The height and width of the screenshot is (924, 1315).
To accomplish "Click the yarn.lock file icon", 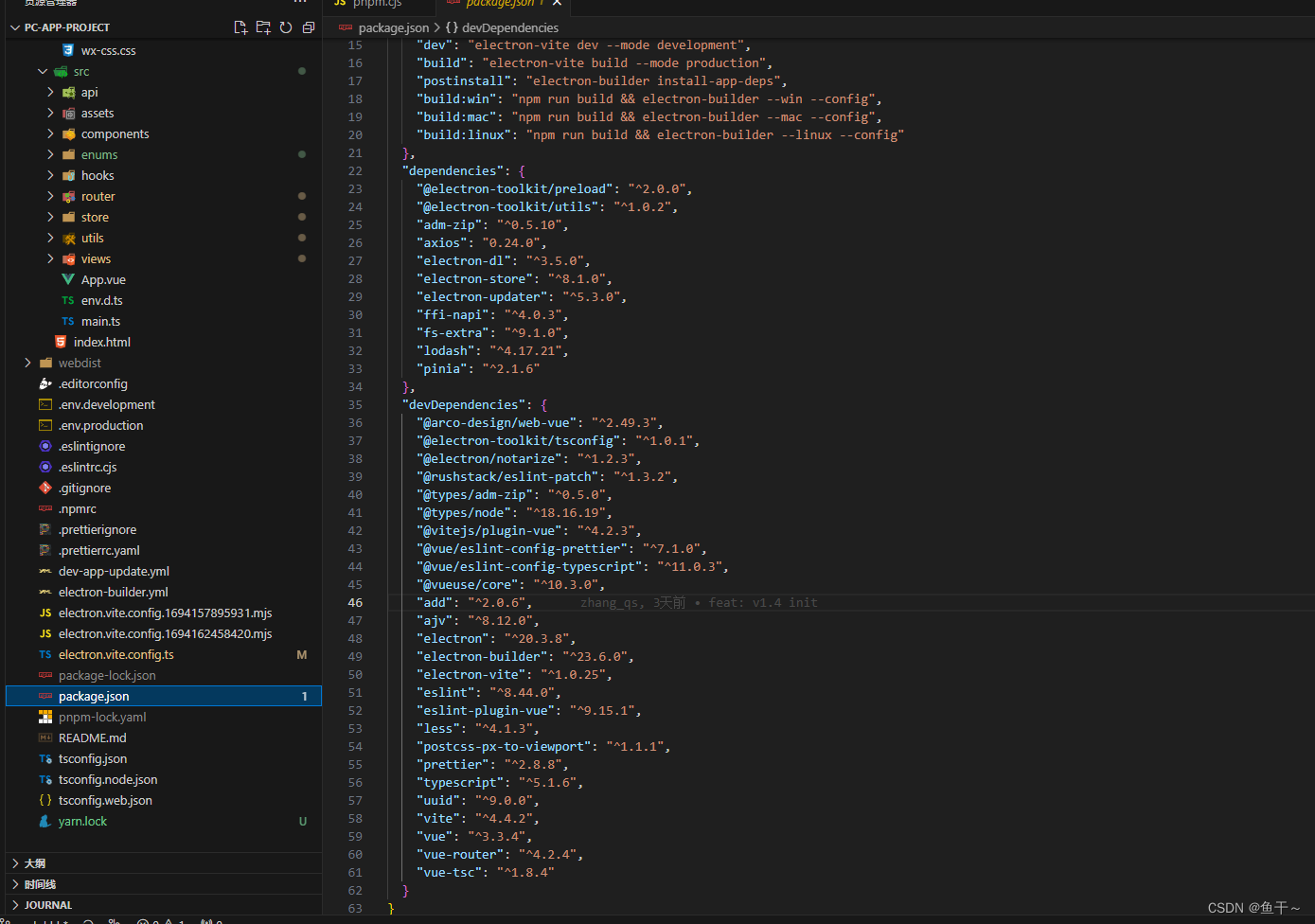I will [45, 821].
